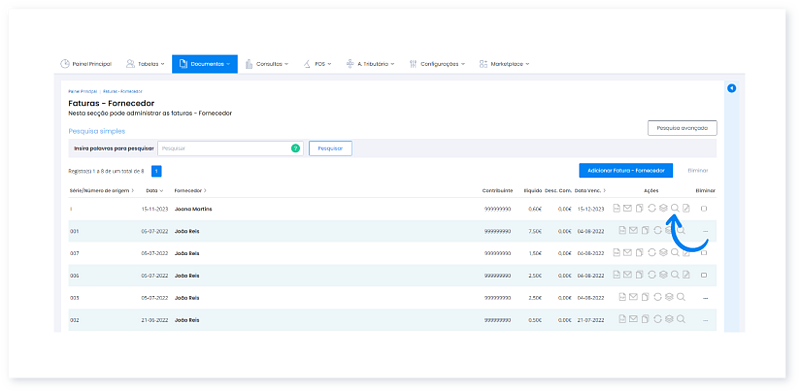Click supplier name Joana Martins
Screen dimensions: 800x392
tap(193, 209)
